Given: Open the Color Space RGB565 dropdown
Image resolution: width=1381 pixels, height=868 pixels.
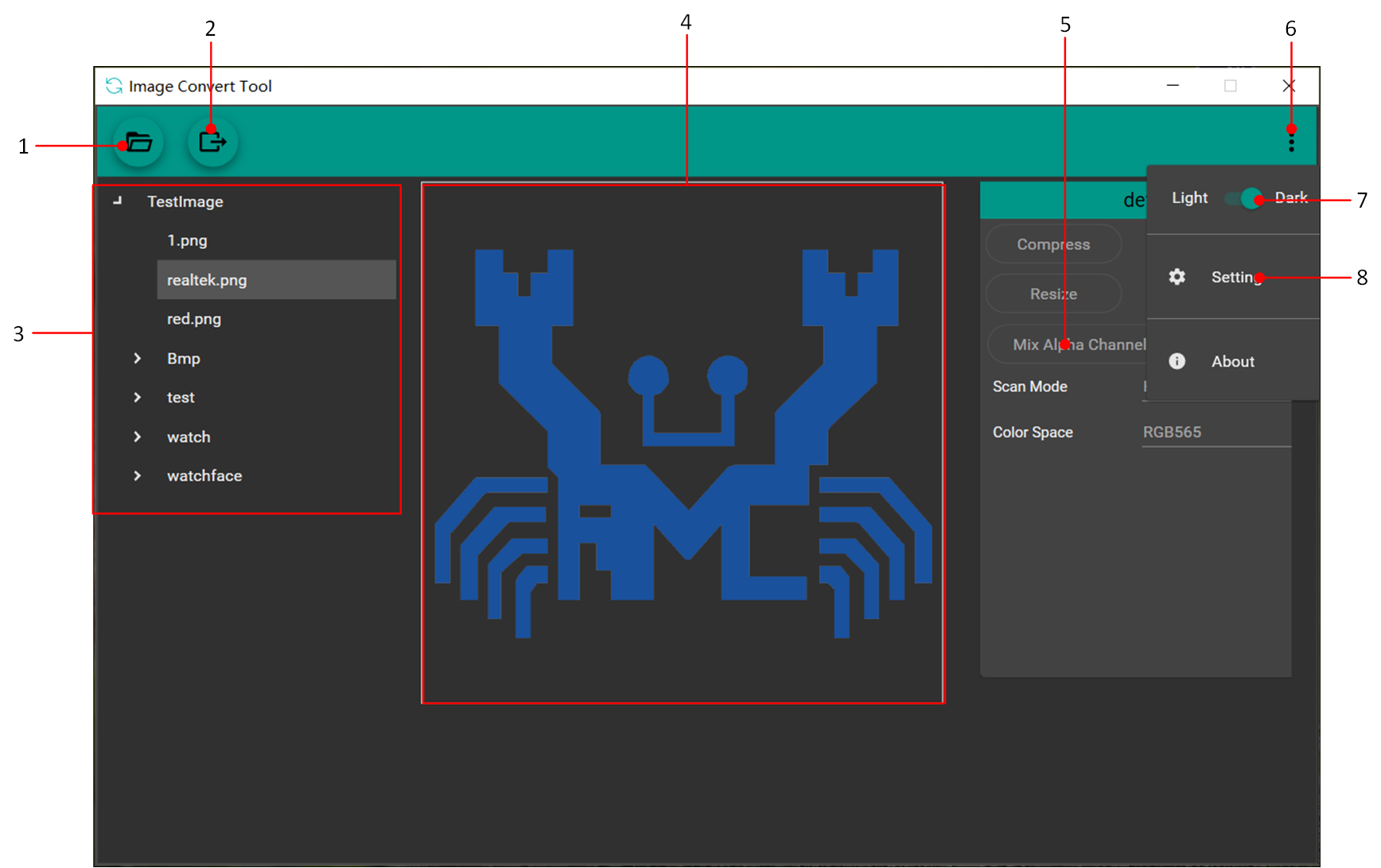Looking at the screenshot, I should coord(1215,432).
